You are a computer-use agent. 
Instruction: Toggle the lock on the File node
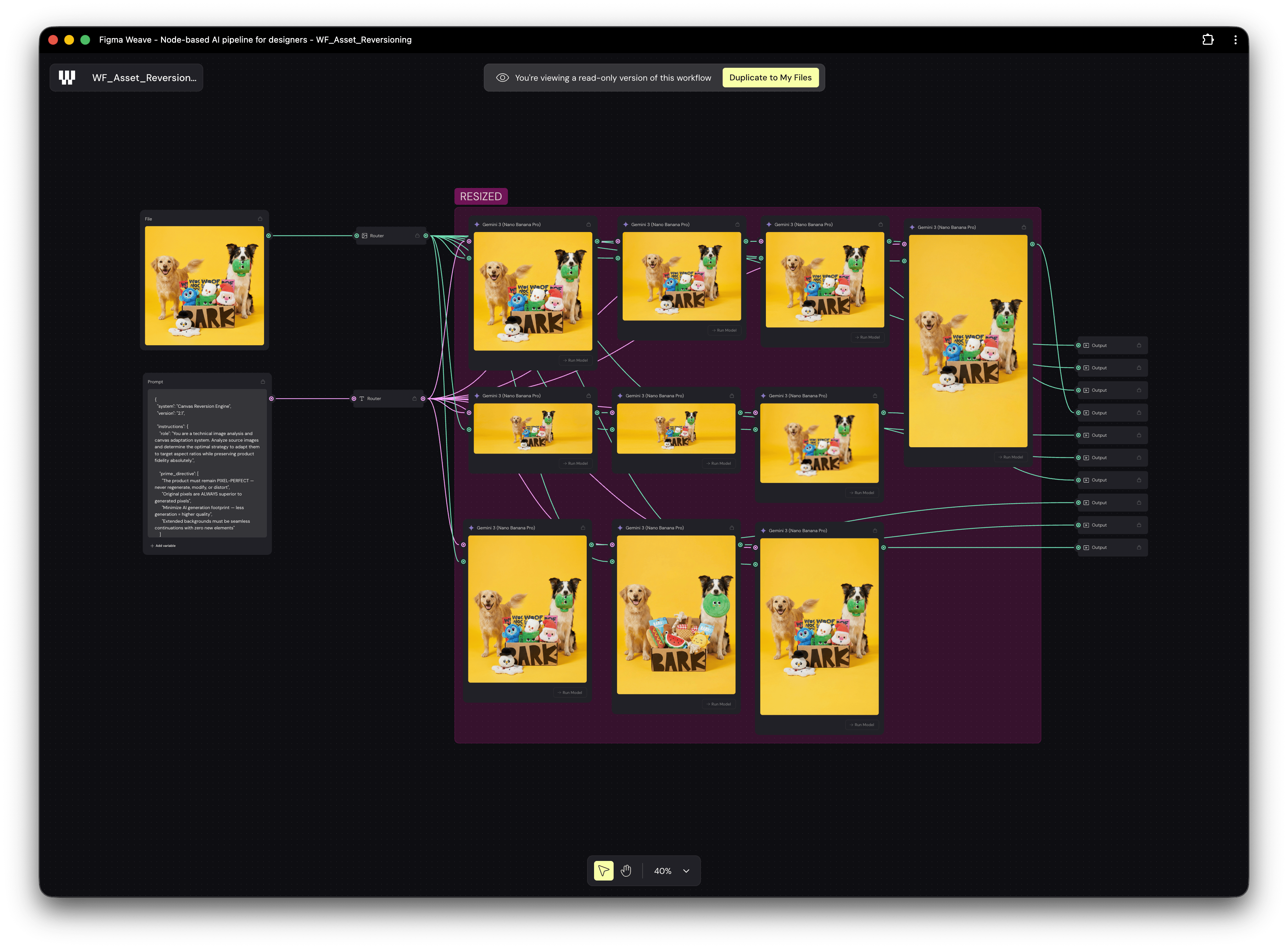coord(260,219)
